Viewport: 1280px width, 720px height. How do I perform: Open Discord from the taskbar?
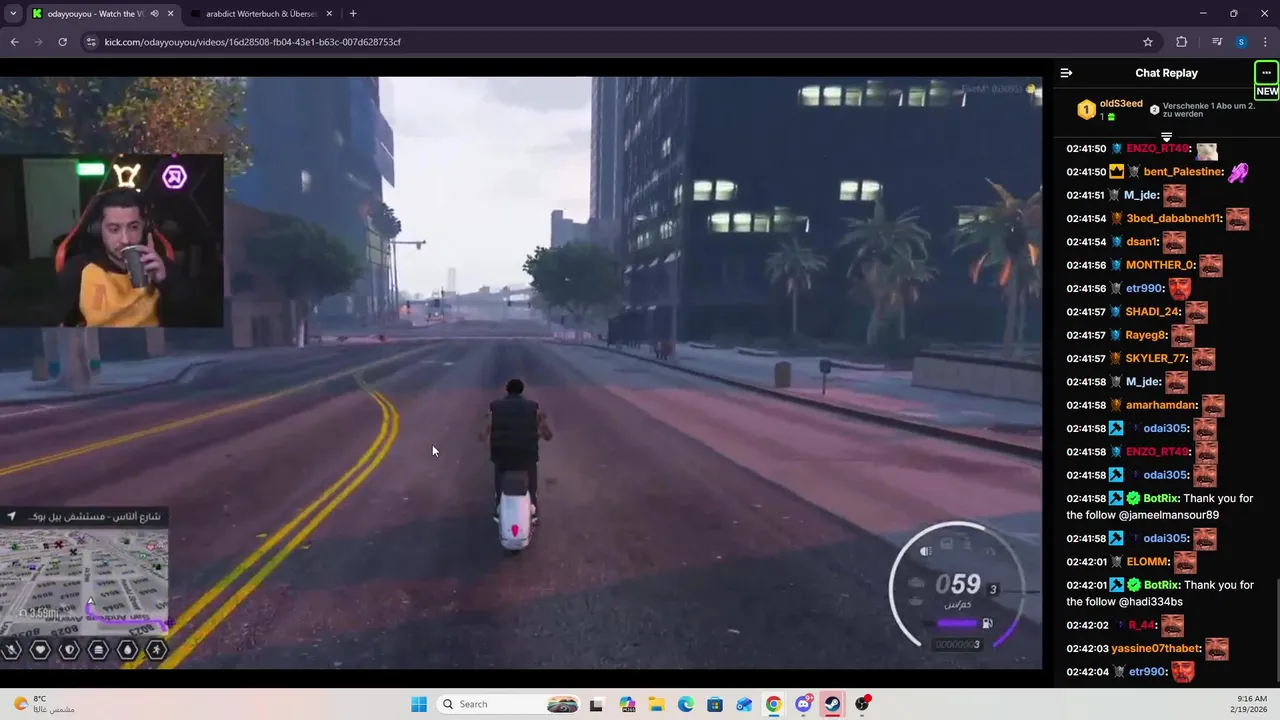click(x=803, y=704)
